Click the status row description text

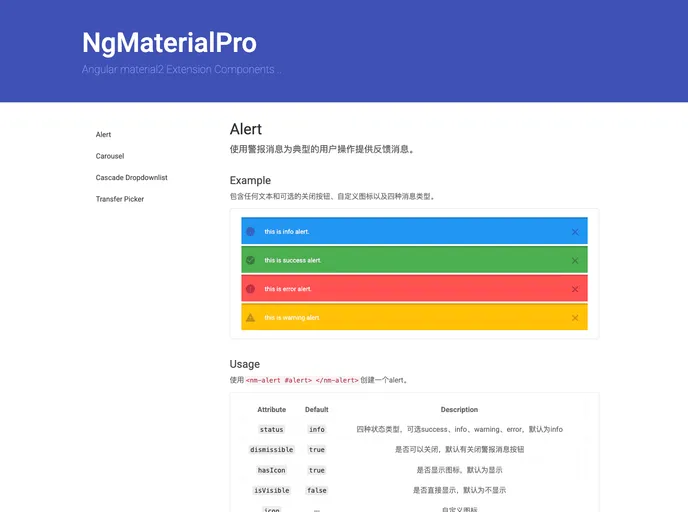pos(459,430)
